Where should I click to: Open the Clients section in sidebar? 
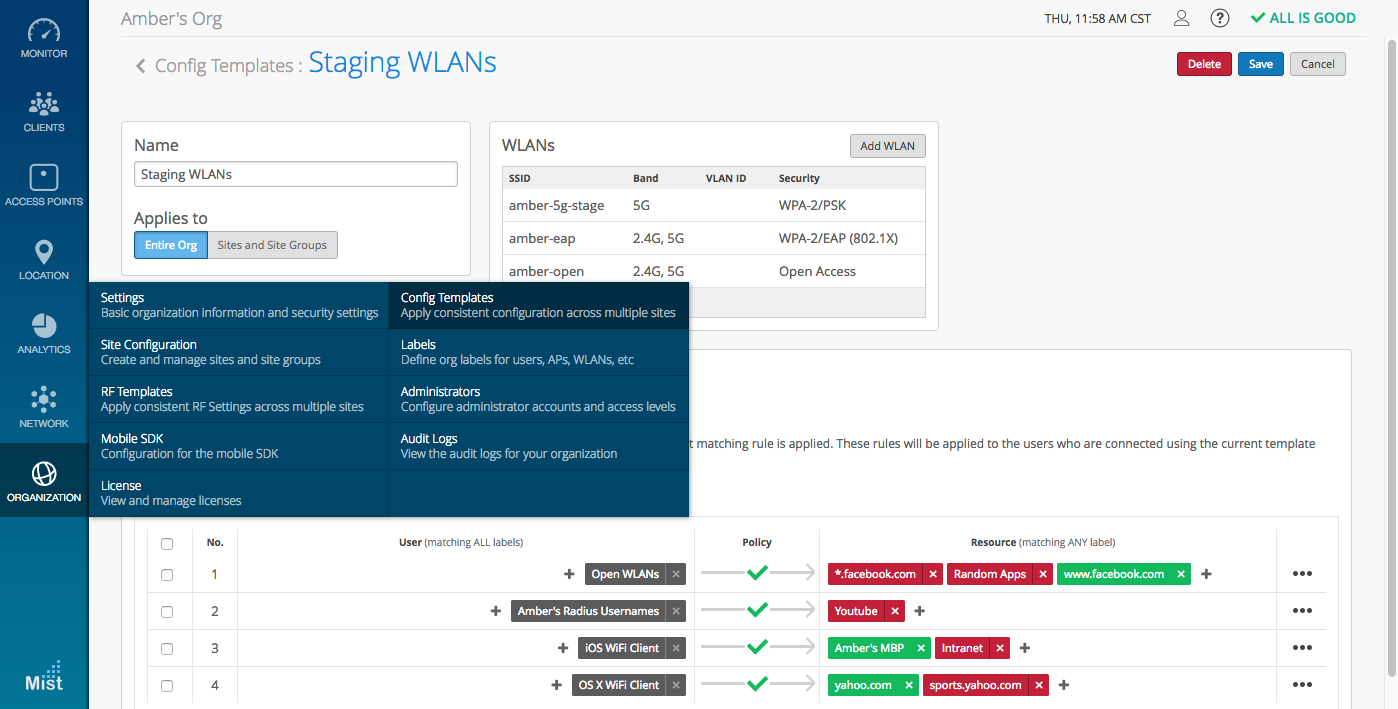click(x=44, y=111)
